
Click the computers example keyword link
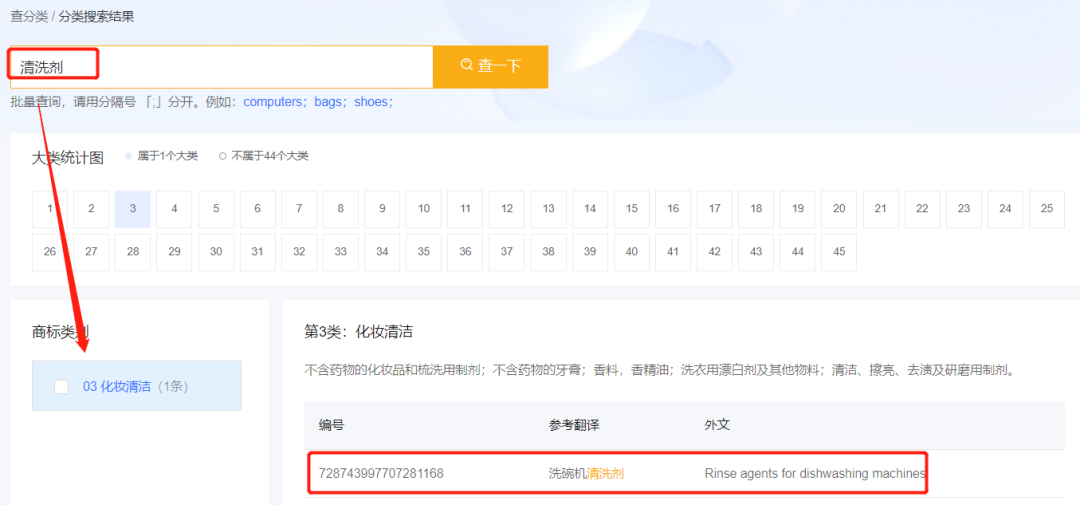coord(275,102)
